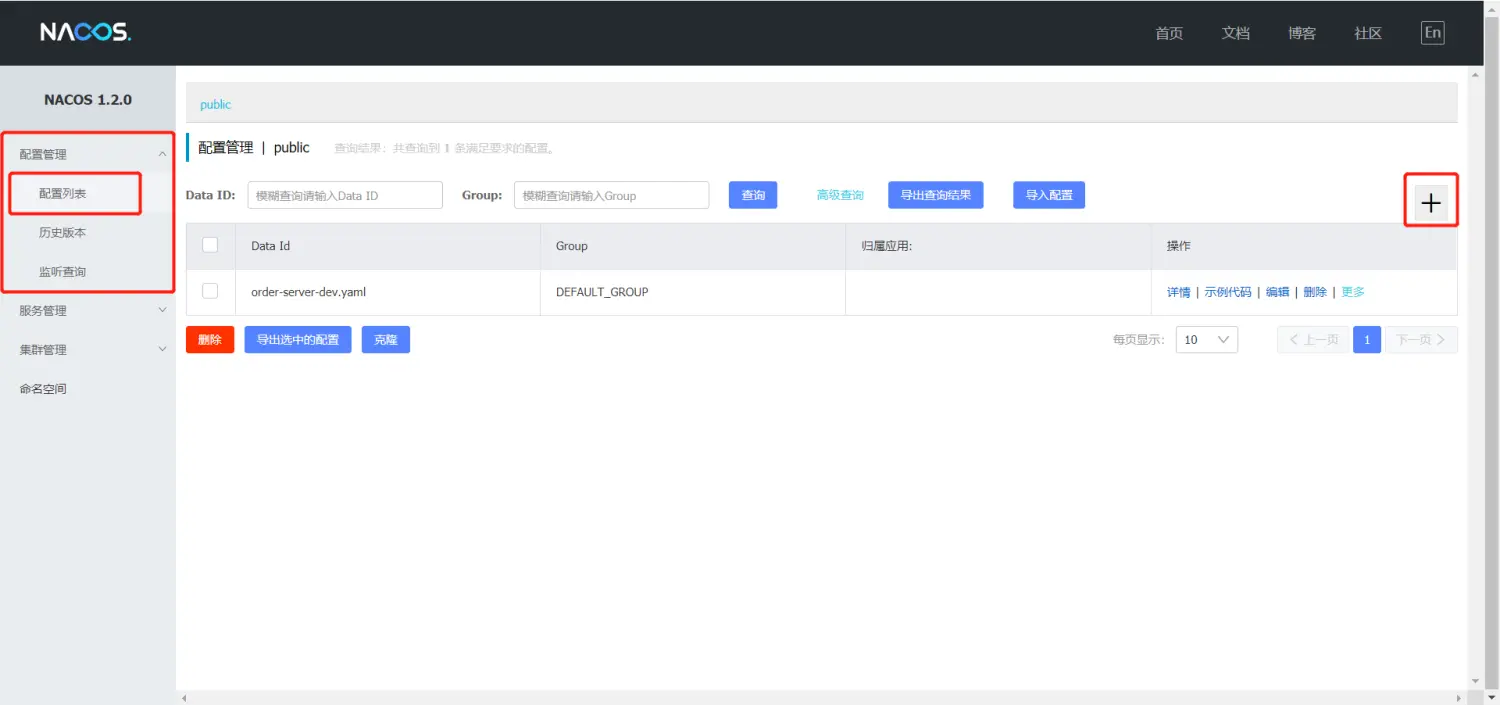Click the NACOS logo in header

[x=85, y=32]
